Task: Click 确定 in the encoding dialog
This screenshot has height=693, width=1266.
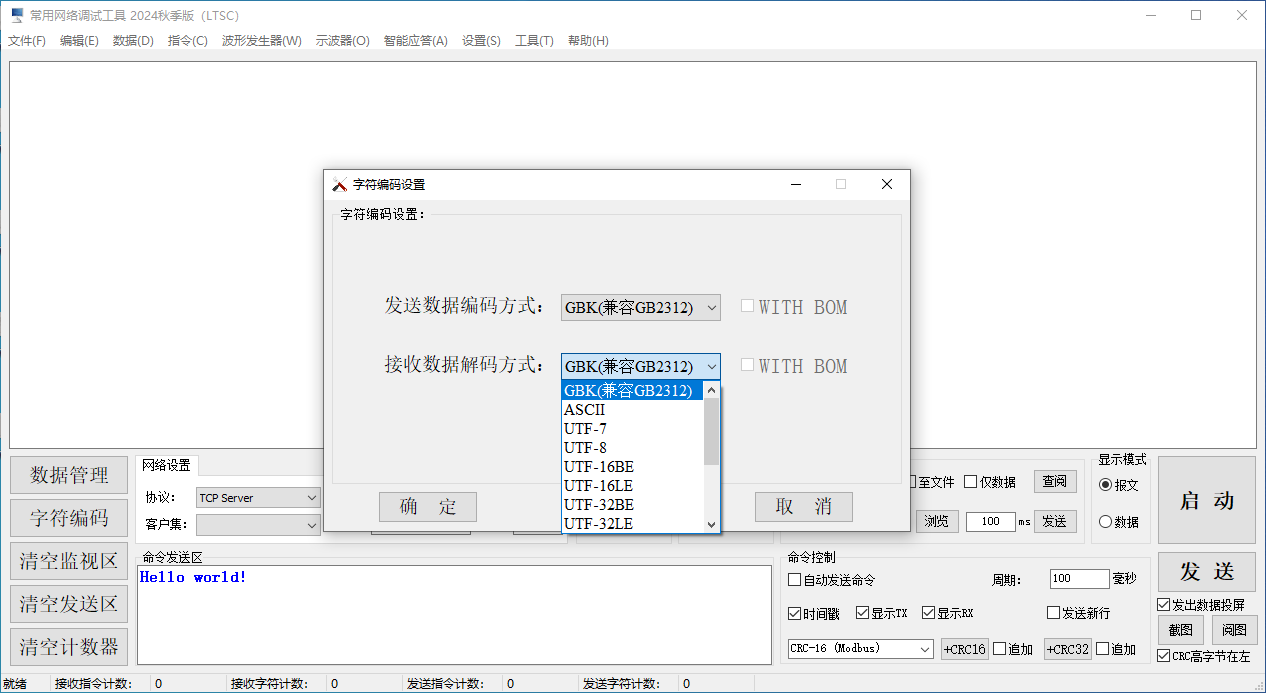Action: coord(428,507)
